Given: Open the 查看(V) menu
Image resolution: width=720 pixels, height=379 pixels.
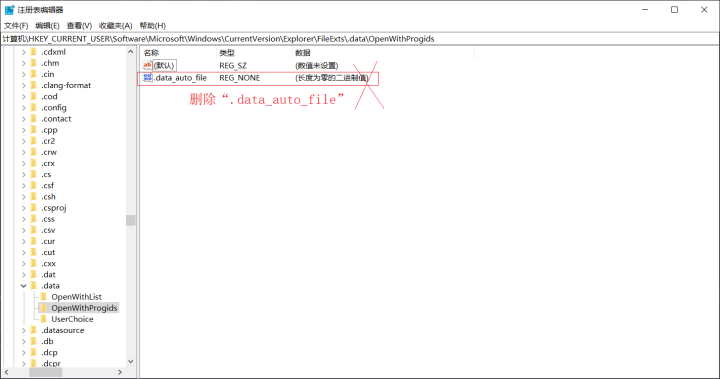Looking at the screenshot, I should 79,26.
